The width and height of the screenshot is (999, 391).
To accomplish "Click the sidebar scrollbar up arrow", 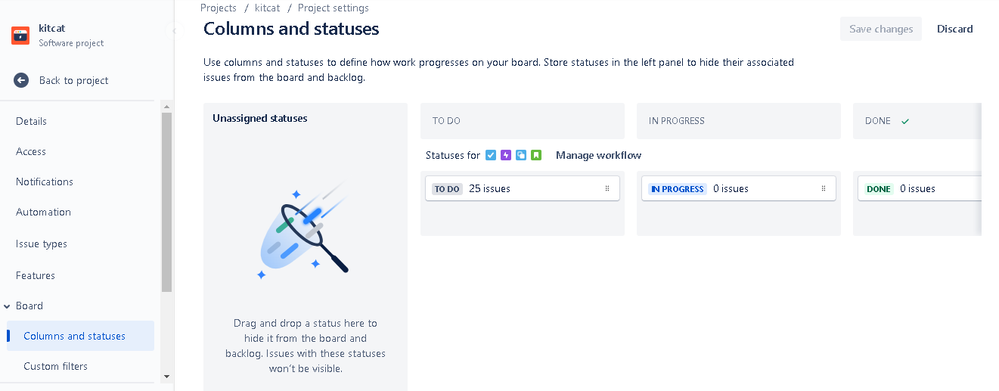I will tap(167, 107).
